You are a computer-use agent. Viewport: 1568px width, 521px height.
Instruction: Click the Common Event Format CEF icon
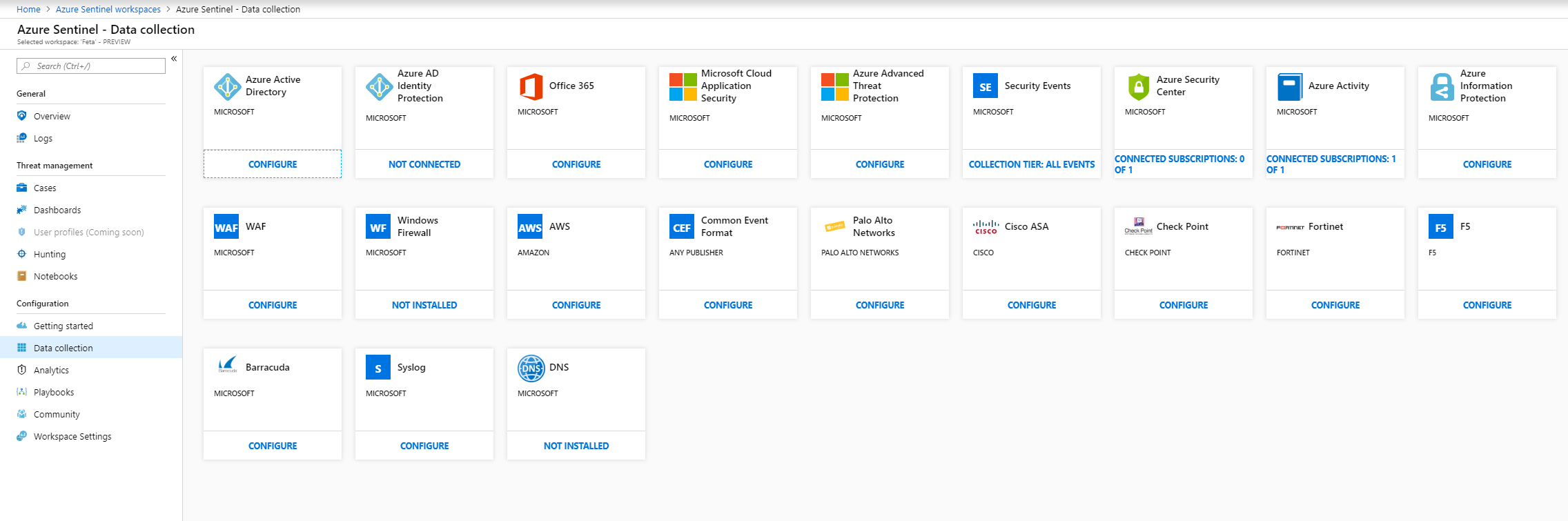pos(682,227)
